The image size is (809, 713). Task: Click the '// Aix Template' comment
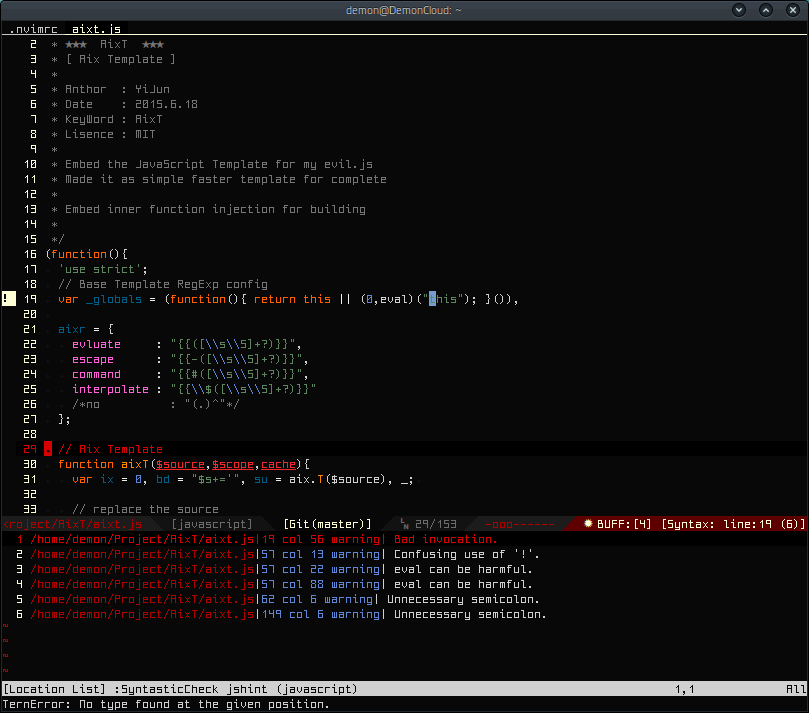pyautogui.click(x=110, y=449)
